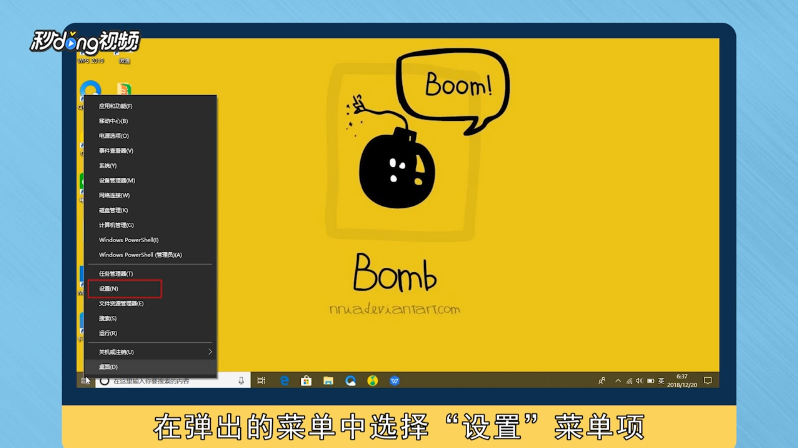Screen dimensions: 798x448
Task: Choose 移动中心(B) menu entry
Action: coord(151,121)
